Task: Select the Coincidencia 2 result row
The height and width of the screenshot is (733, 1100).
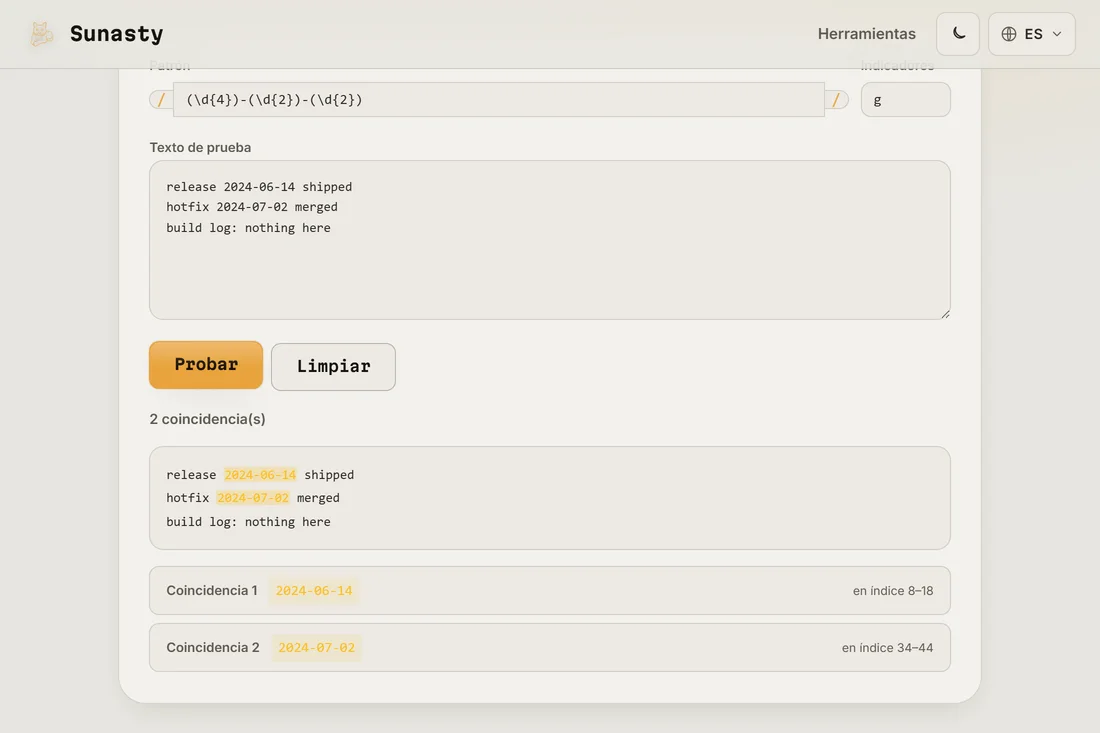Action: (x=549, y=647)
